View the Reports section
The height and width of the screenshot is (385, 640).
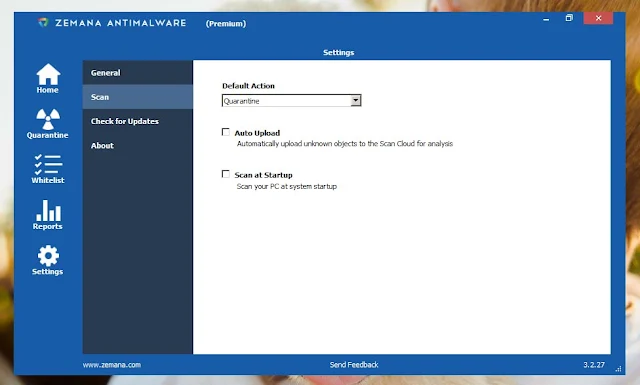tap(48, 215)
